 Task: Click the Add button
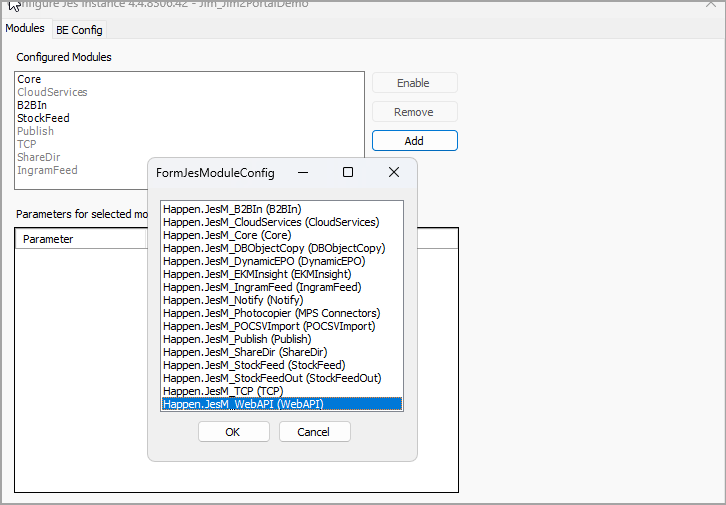coord(414,141)
